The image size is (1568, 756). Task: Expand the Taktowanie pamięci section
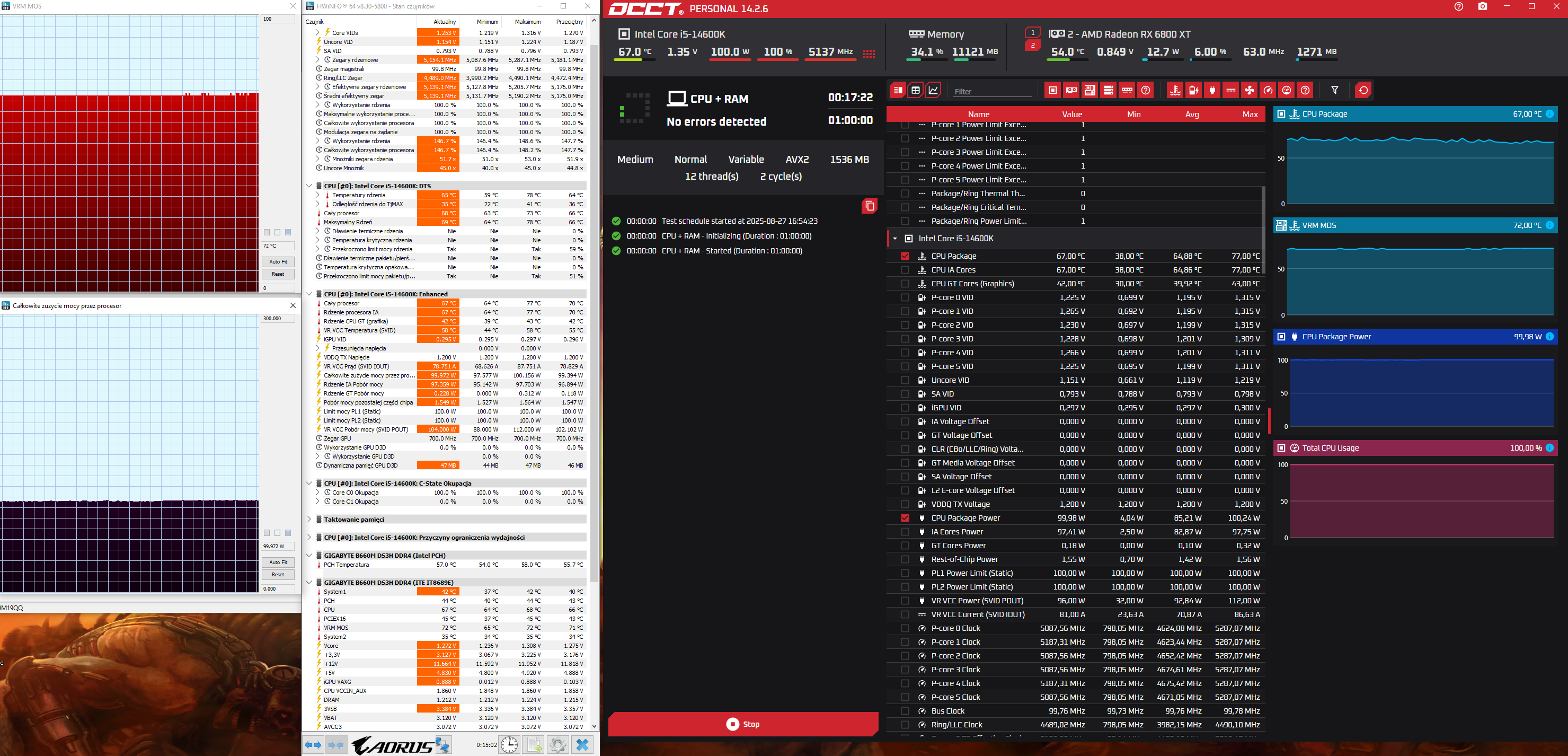tap(309, 520)
